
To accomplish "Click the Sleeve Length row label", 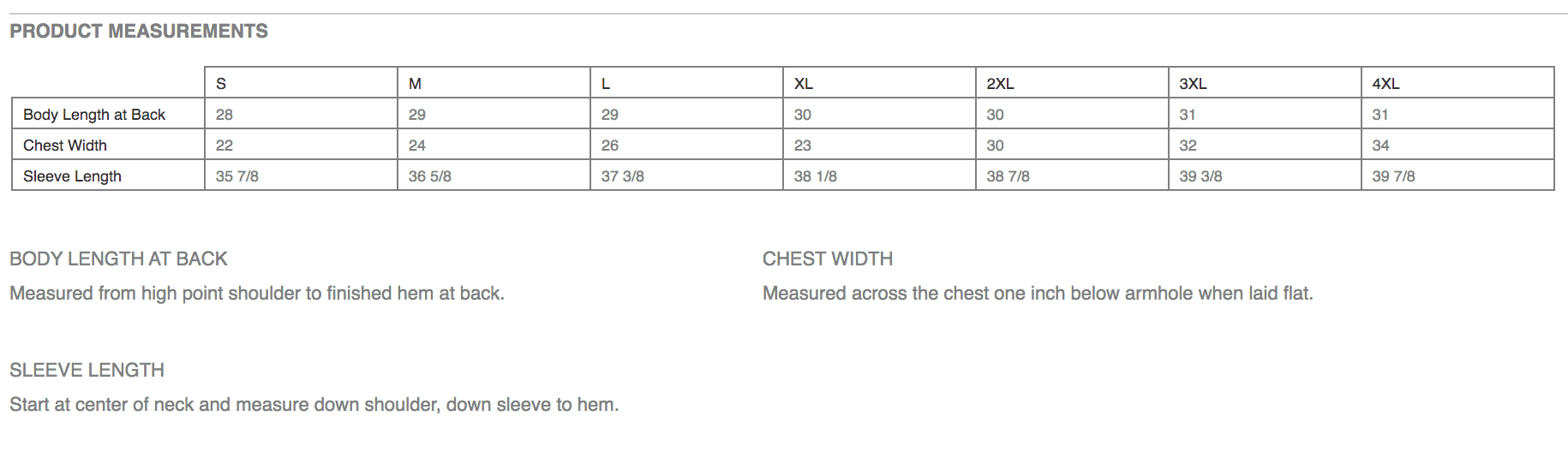I will [x=72, y=176].
